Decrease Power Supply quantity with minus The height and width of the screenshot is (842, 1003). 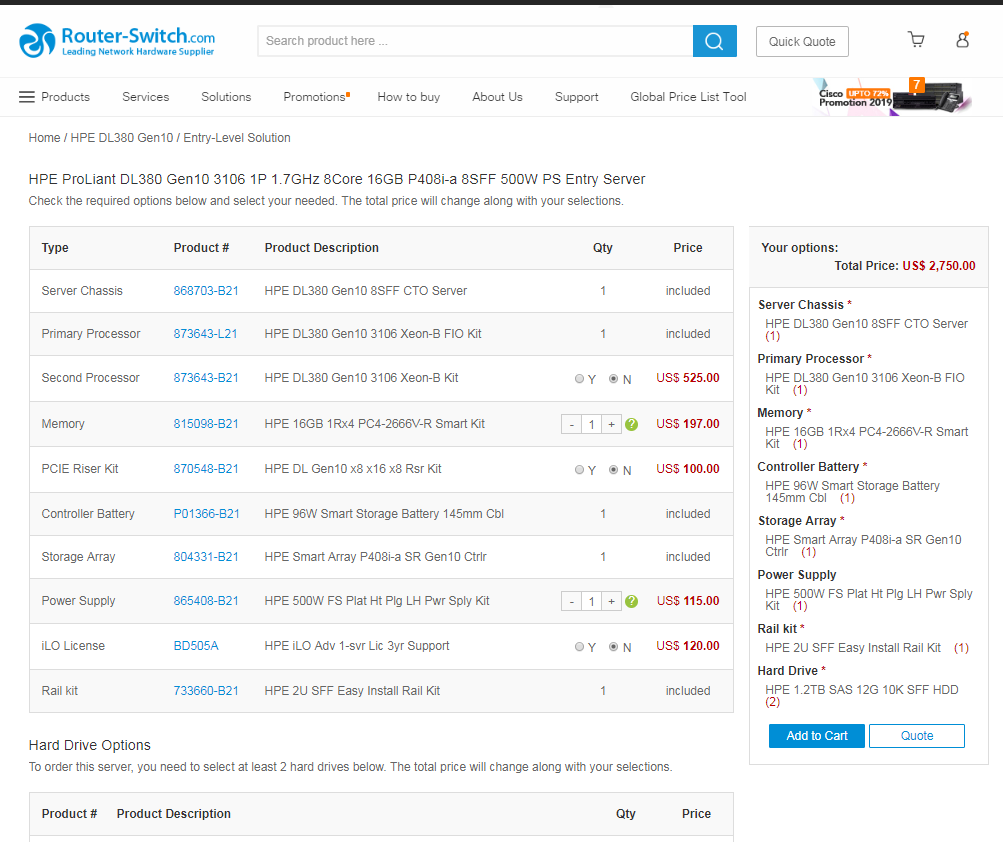click(x=571, y=601)
